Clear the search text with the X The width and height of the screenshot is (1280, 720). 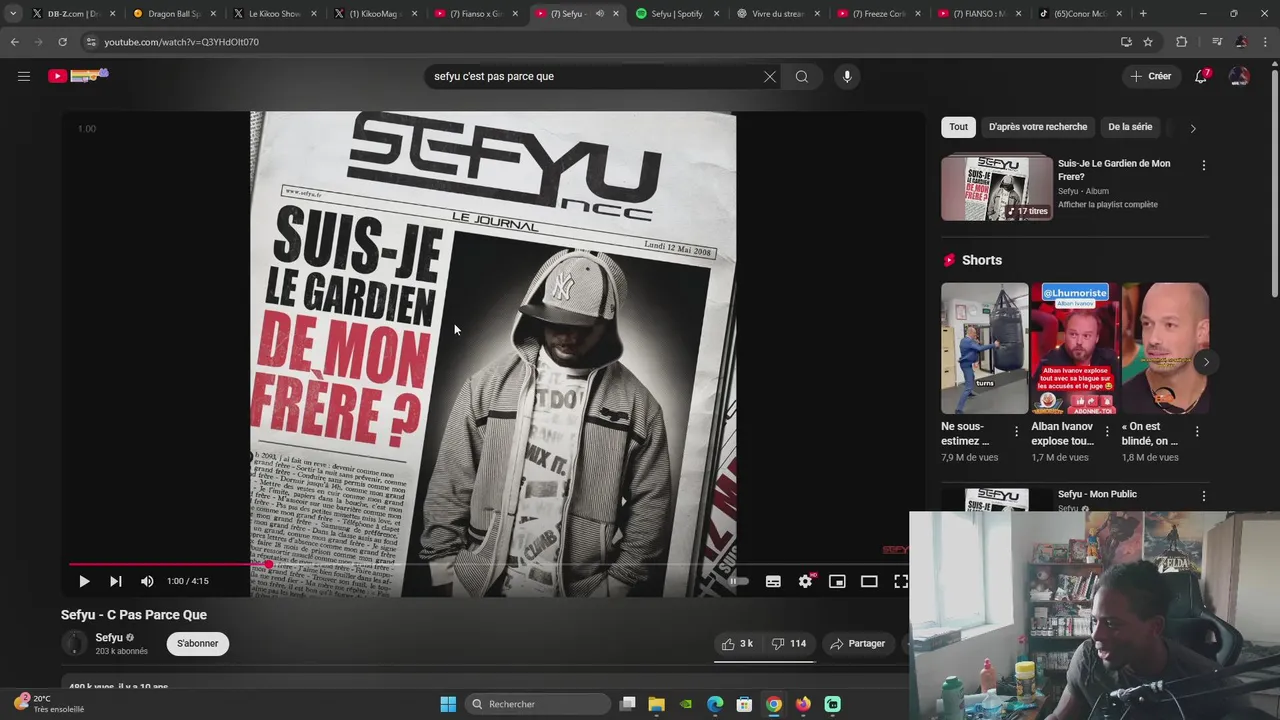(x=770, y=77)
